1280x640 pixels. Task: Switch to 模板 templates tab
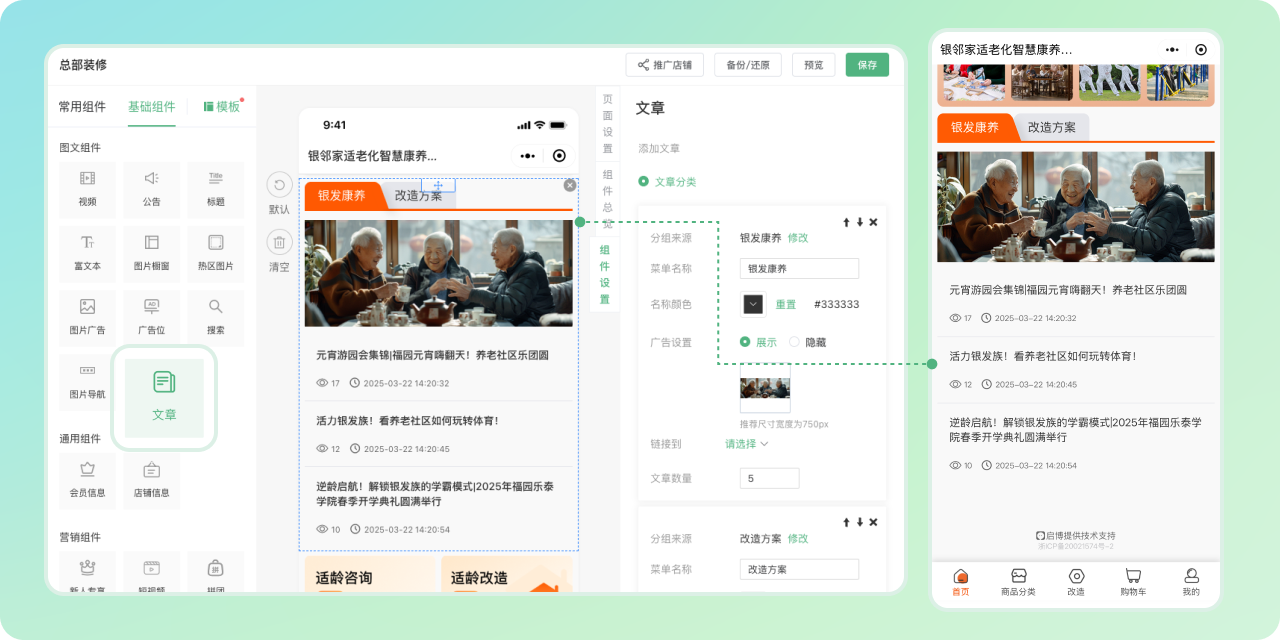click(222, 107)
